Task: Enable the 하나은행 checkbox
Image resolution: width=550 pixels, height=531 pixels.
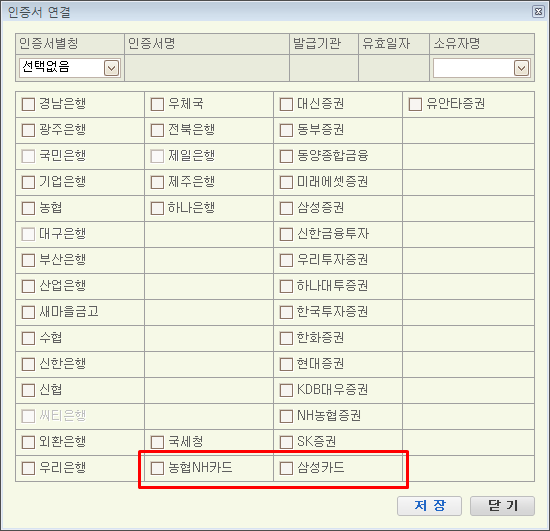Action: pos(157,208)
